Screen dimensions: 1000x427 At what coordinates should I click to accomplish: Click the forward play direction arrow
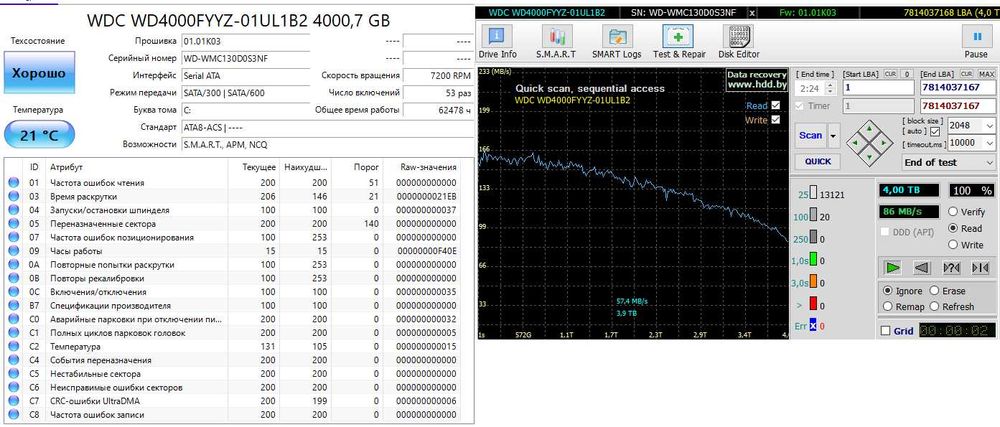[x=893, y=268]
